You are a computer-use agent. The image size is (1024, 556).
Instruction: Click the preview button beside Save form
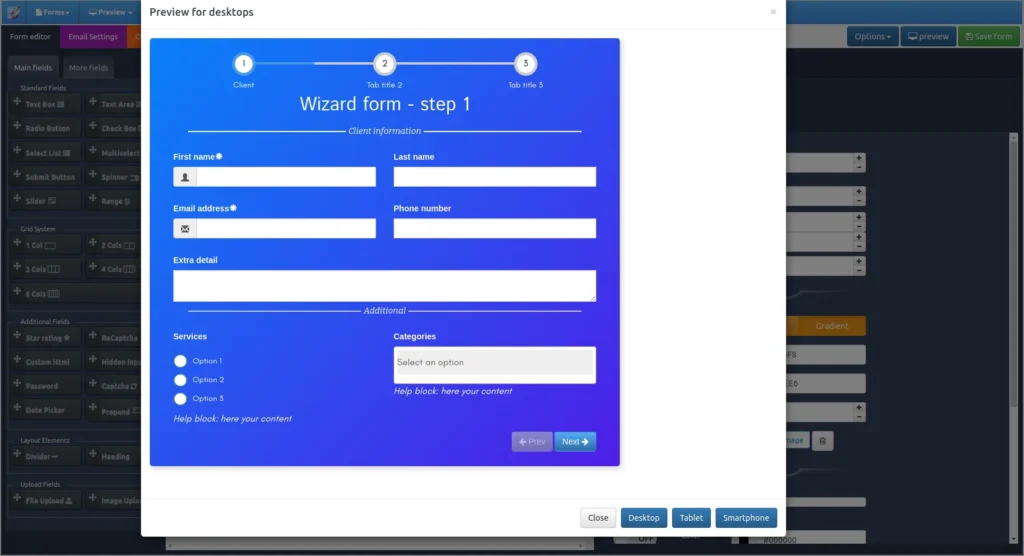pos(928,37)
